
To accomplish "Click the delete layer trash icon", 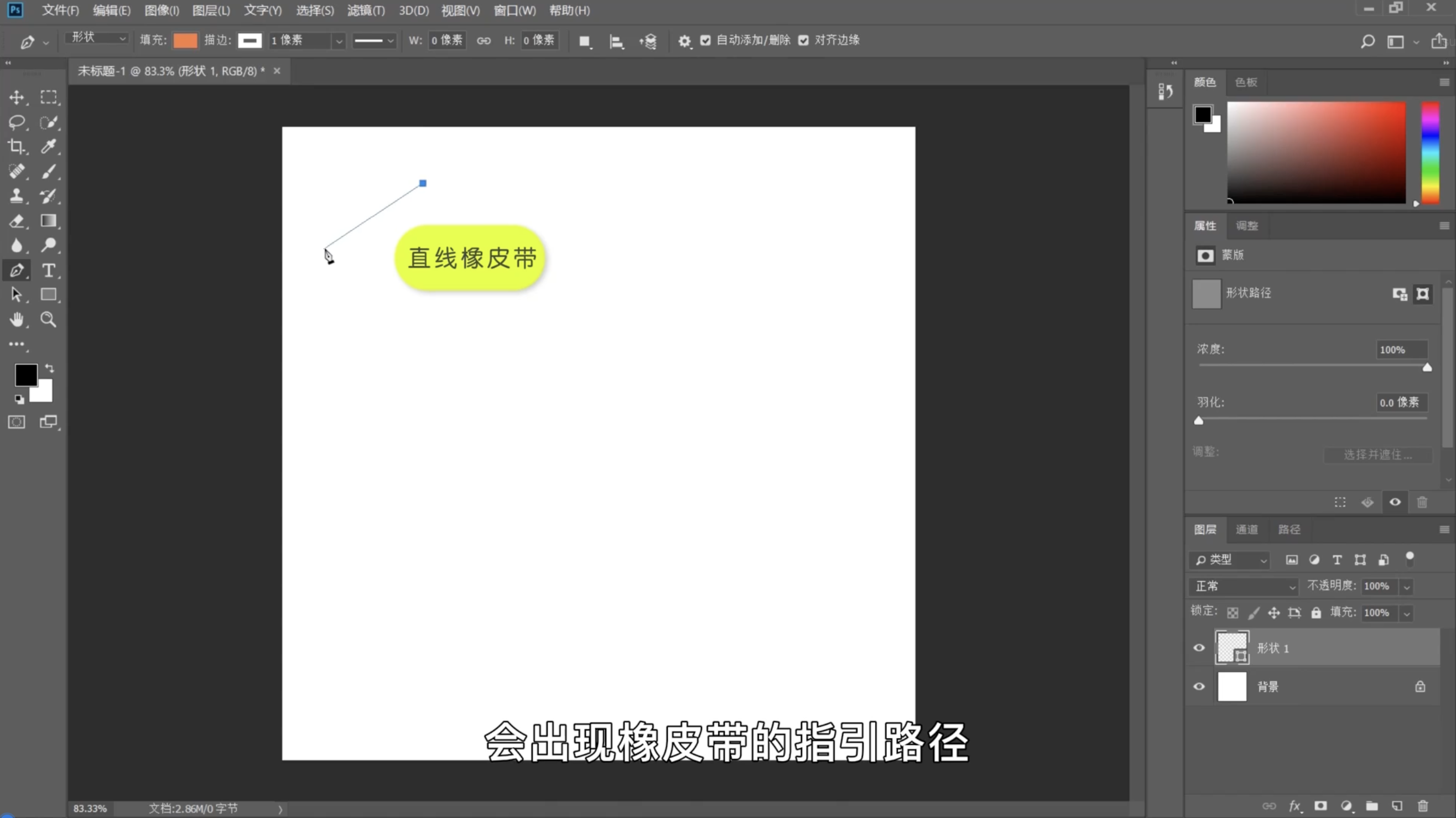I will pyautogui.click(x=1423, y=806).
